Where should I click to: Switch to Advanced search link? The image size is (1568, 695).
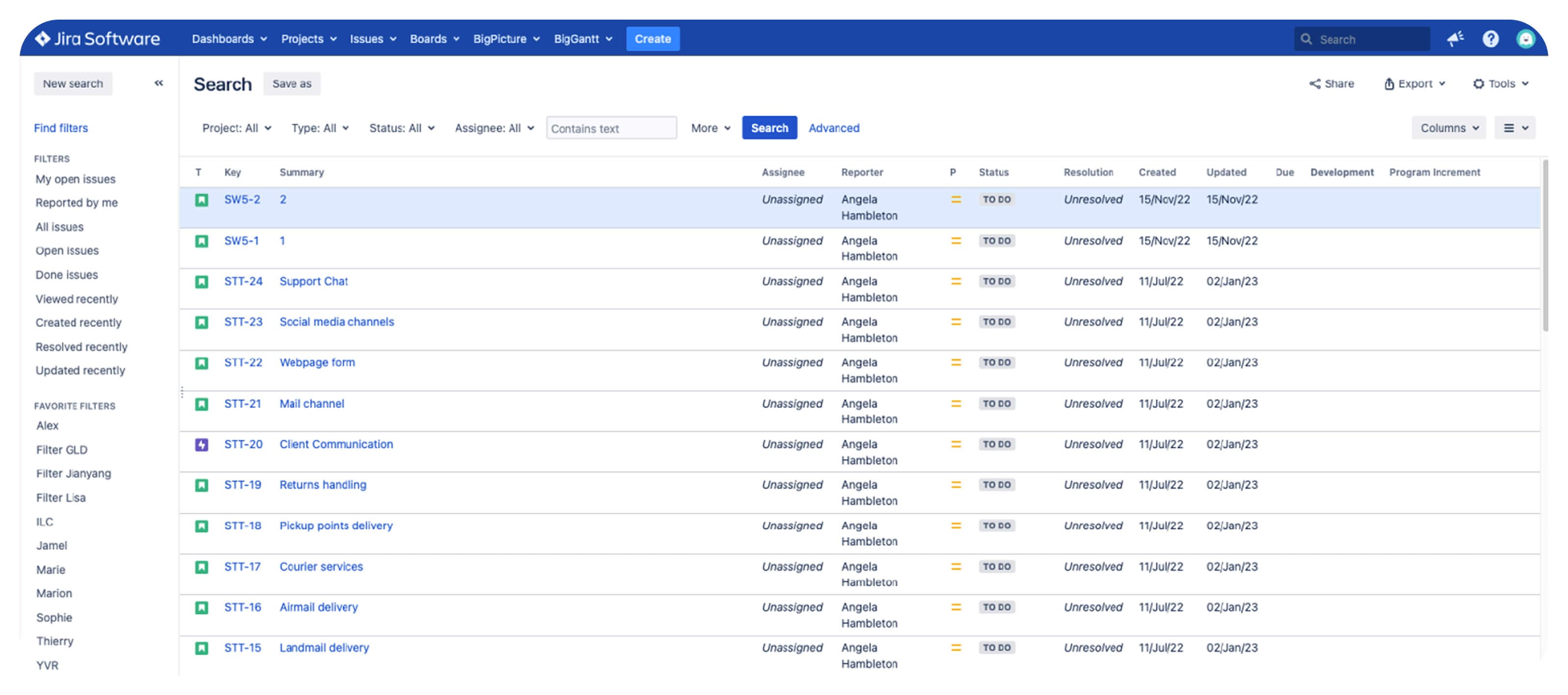point(834,128)
